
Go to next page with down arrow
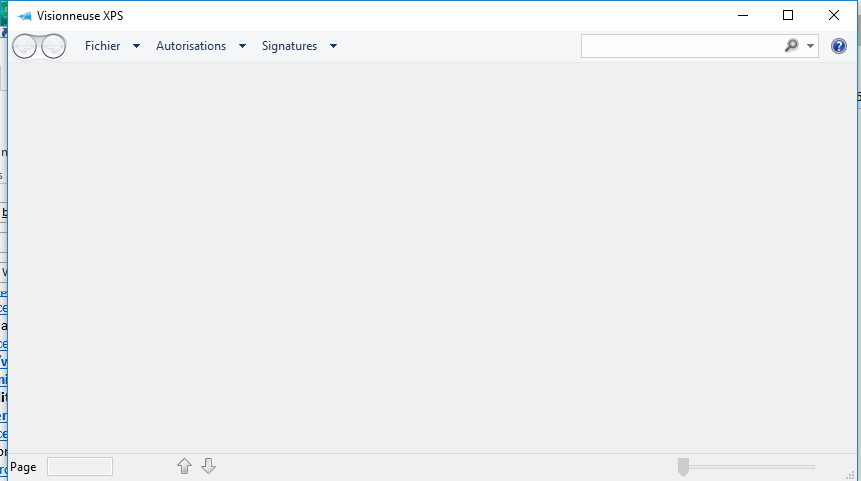point(209,466)
